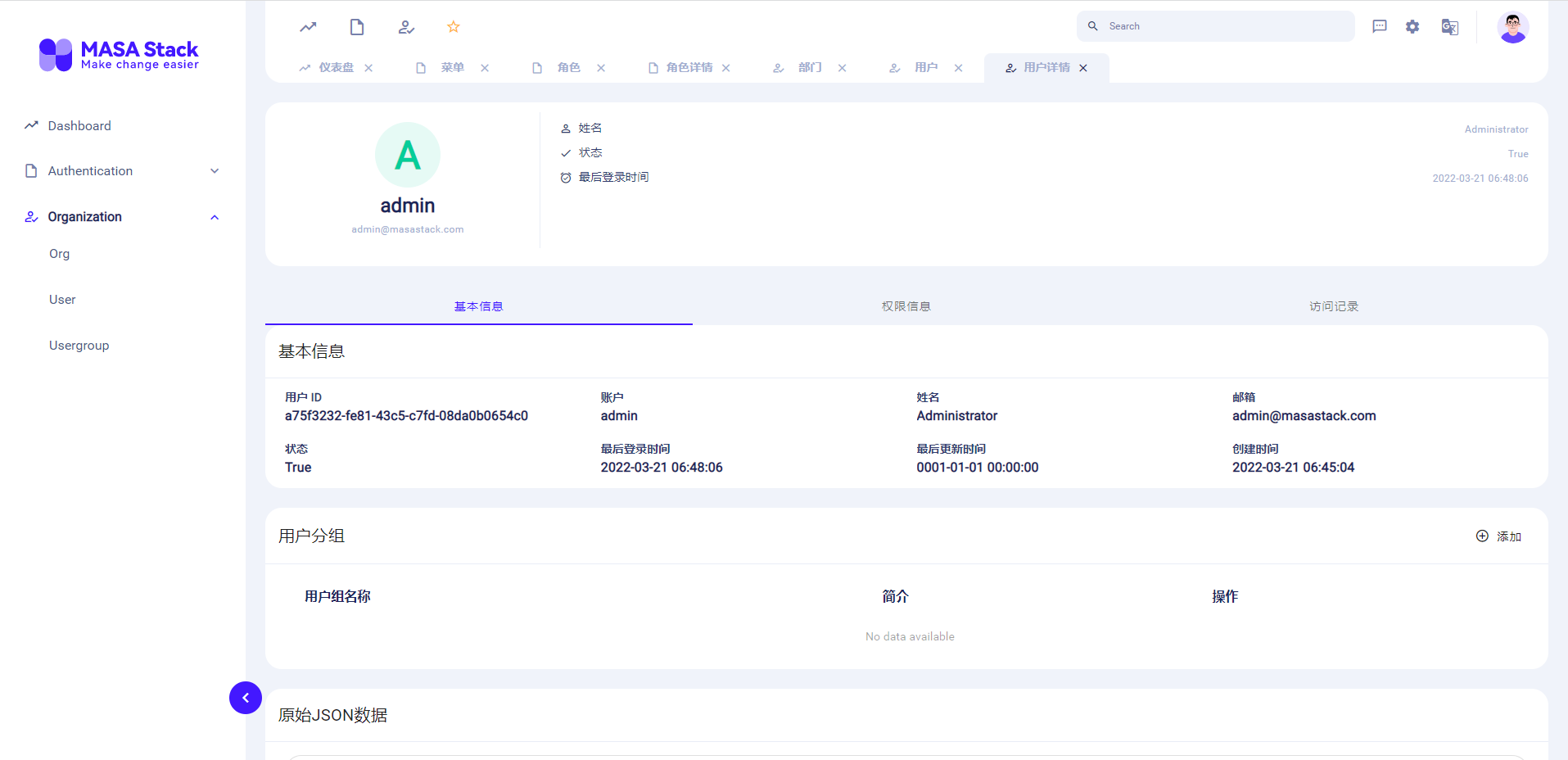1568x760 pixels.
Task: Switch to the 菜单 tab
Action: pyautogui.click(x=453, y=67)
